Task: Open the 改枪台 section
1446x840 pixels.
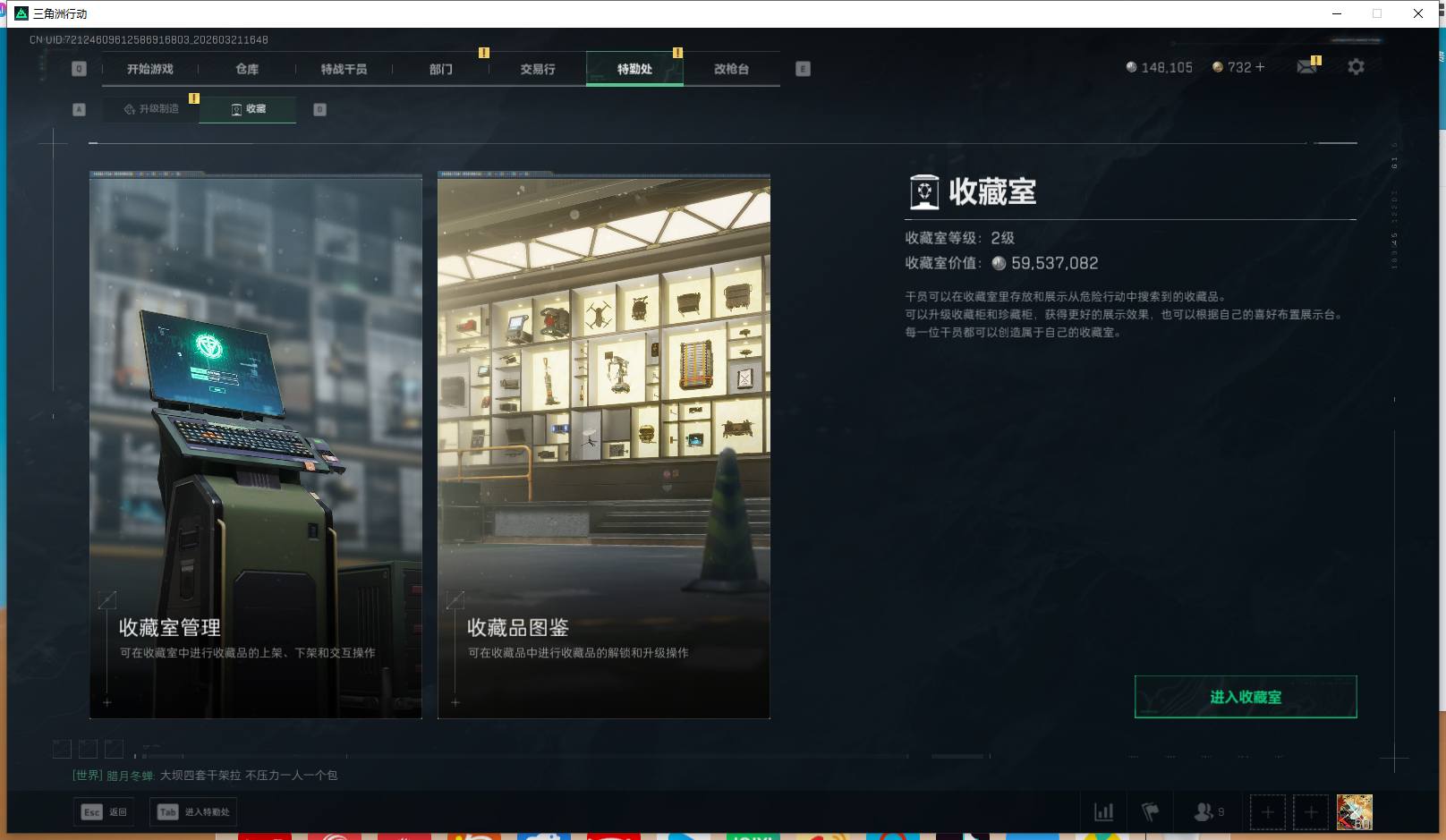Action: tap(731, 69)
